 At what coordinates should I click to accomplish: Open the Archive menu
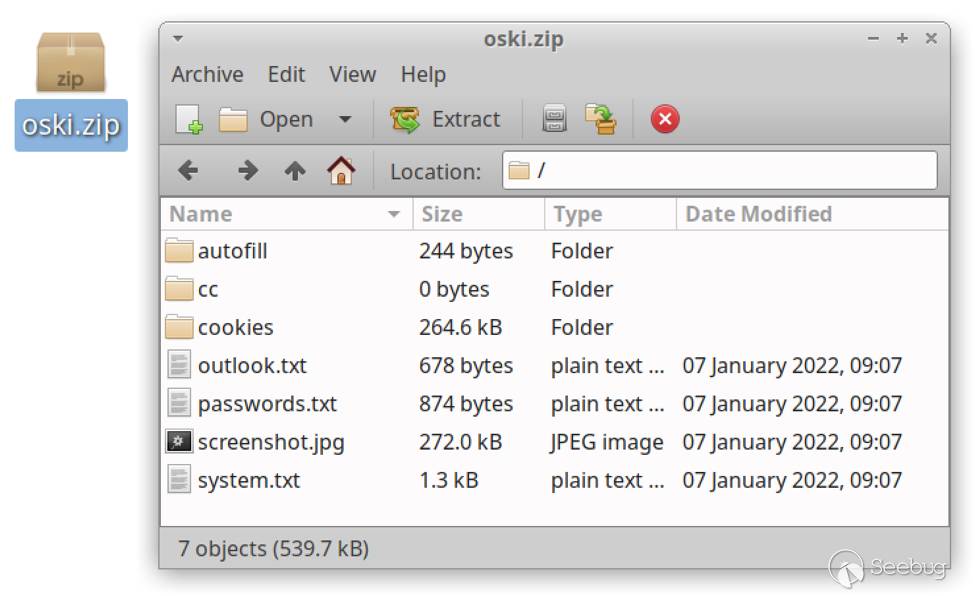(x=207, y=75)
